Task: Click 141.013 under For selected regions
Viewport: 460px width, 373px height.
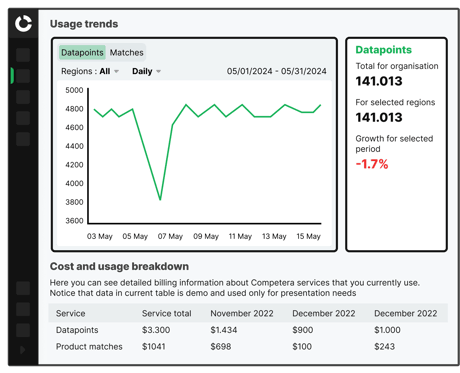Action: pyautogui.click(x=379, y=117)
